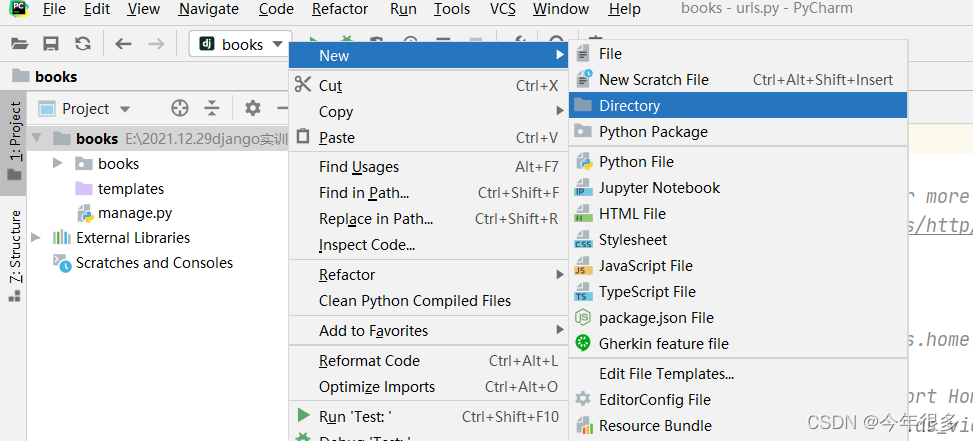The width and height of the screenshot is (973, 441).
Task: Choose Directory in New submenu
Action: [738, 105]
